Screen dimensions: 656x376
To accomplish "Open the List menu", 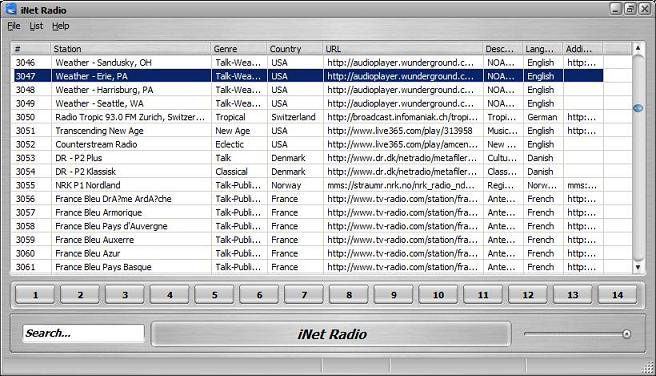I will point(36,26).
